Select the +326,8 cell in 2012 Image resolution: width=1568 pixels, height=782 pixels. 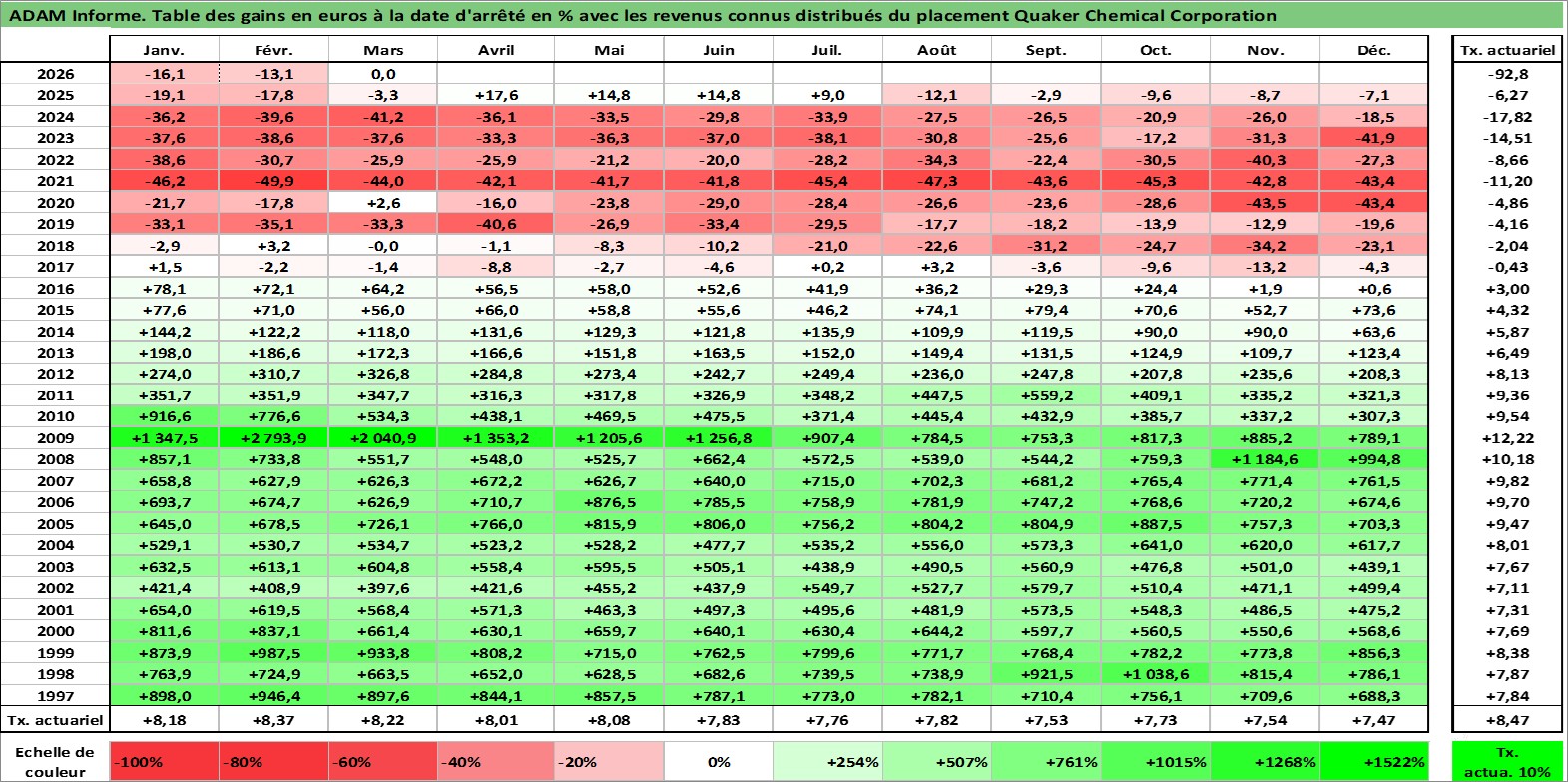click(x=383, y=374)
